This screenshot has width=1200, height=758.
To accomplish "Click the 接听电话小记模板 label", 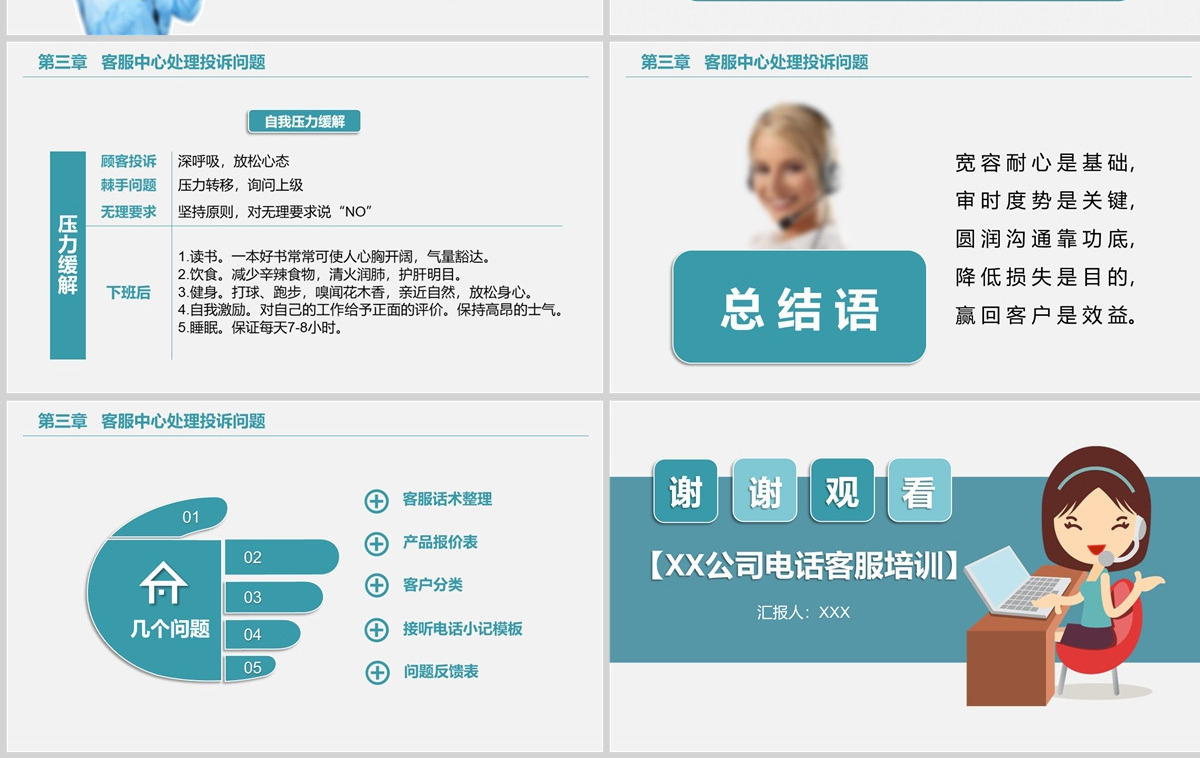I will tap(462, 629).
